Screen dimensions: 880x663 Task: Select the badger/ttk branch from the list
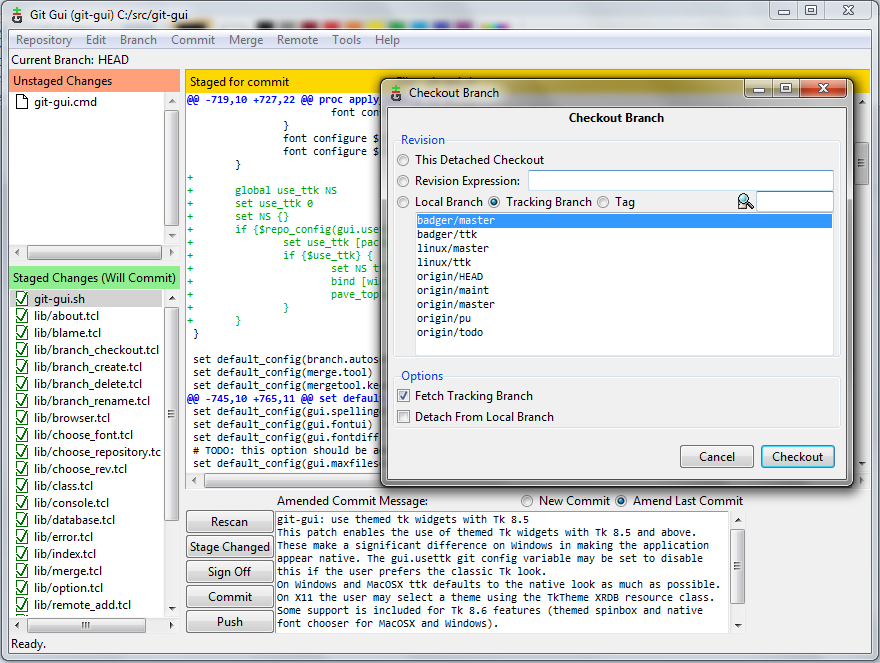click(450, 233)
